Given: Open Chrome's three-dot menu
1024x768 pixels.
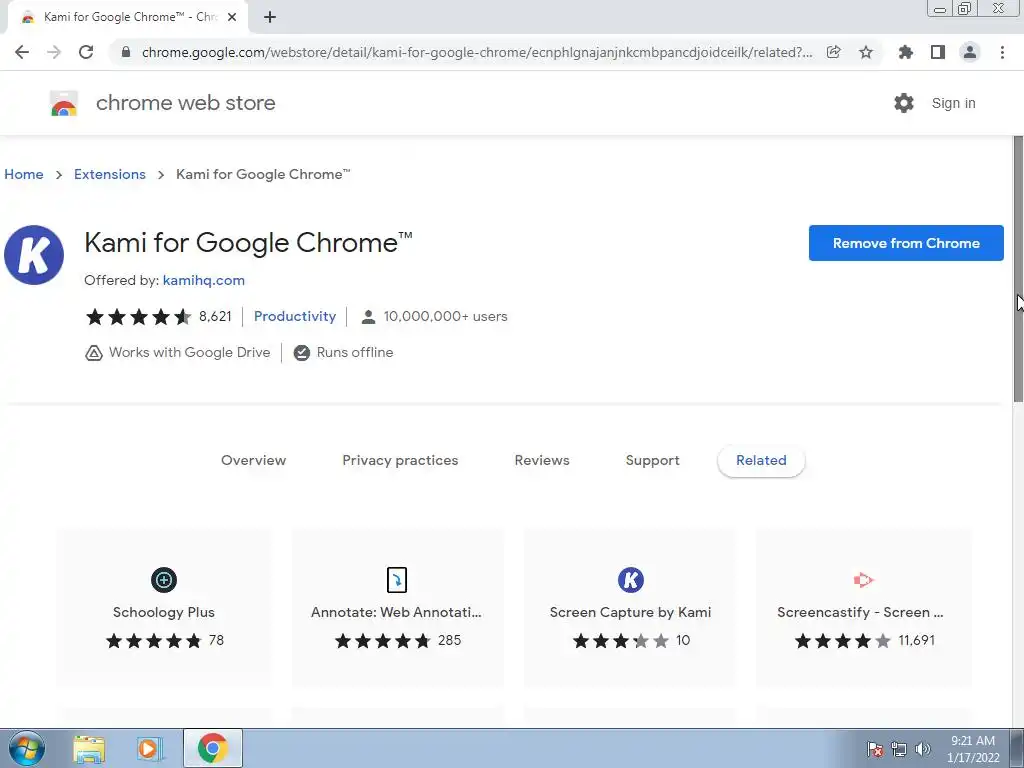Looking at the screenshot, I should [x=1002, y=52].
